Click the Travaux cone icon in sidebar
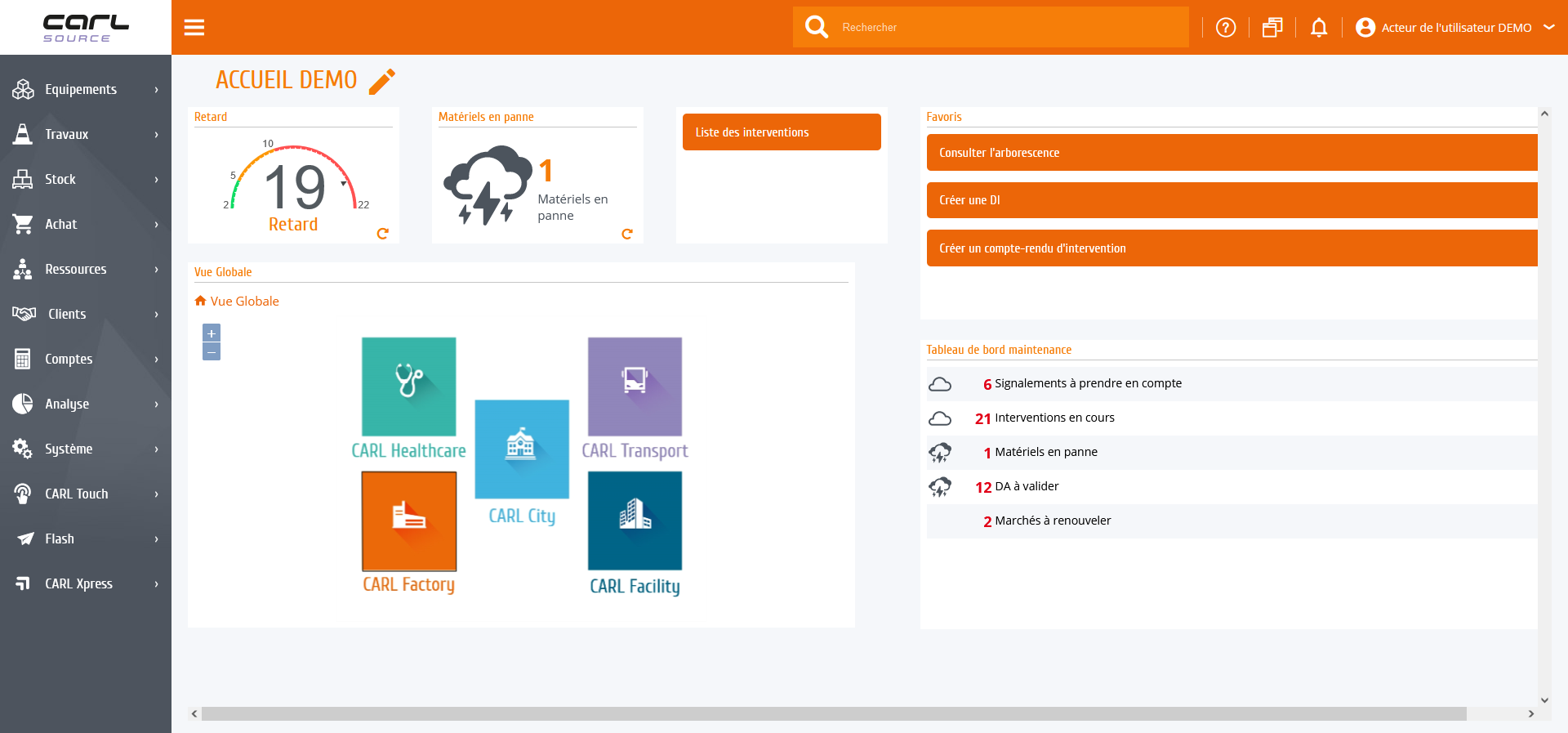Image resolution: width=1568 pixels, height=733 pixels. click(x=23, y=134)
